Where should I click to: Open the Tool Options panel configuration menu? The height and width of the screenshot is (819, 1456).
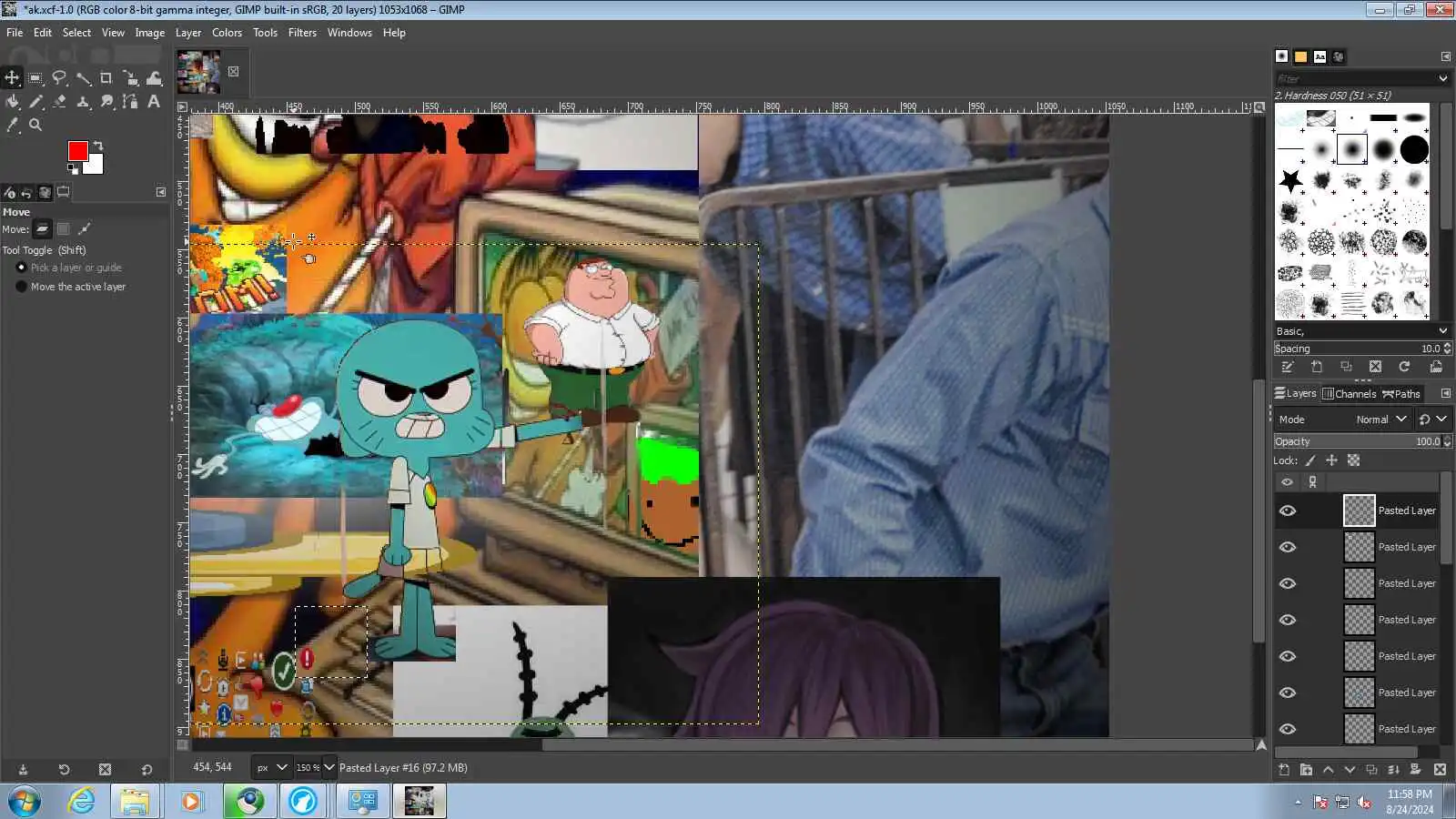(161, 192)
